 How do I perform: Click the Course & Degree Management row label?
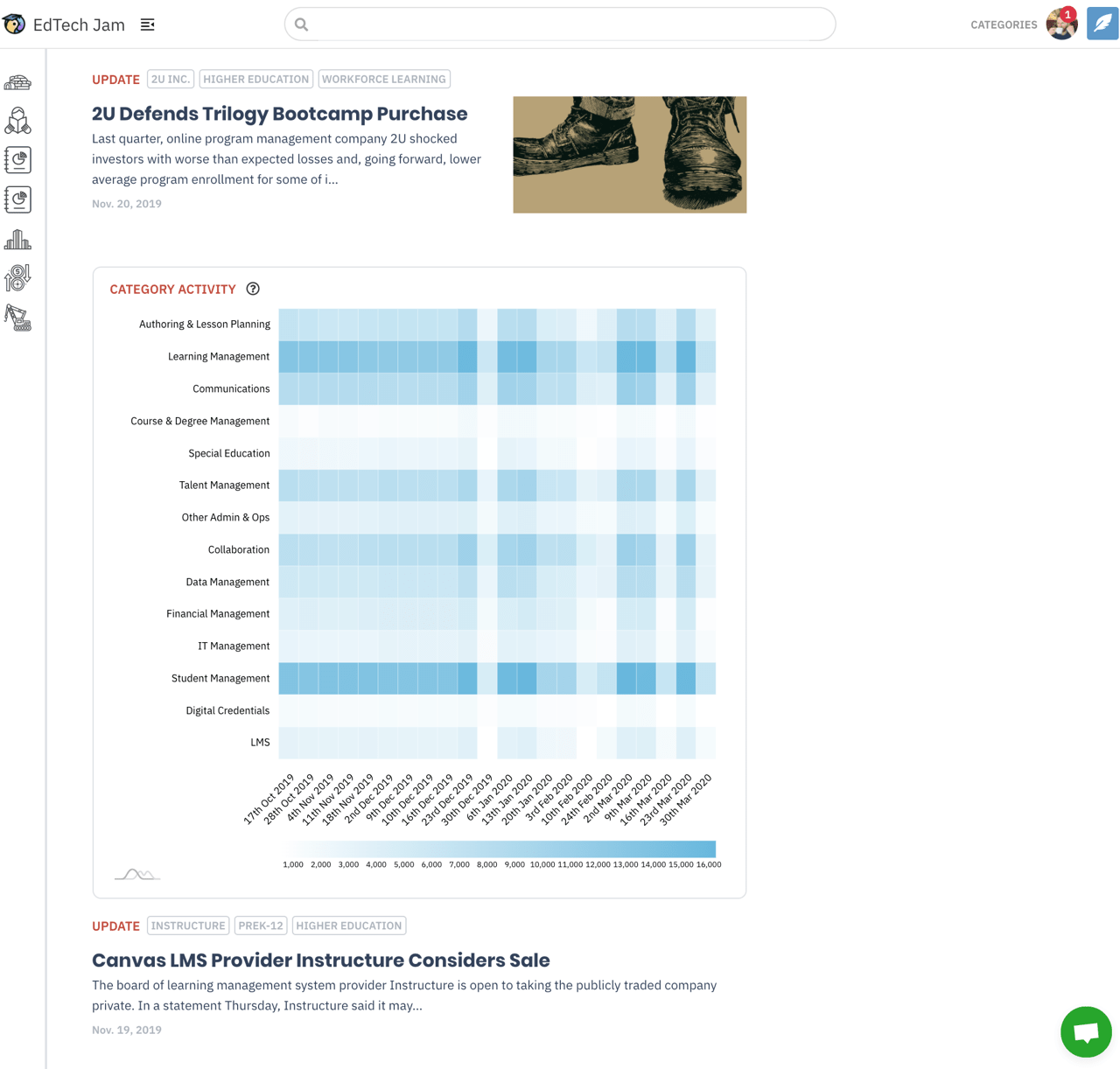pyautogui.click(x=199, y=422)
